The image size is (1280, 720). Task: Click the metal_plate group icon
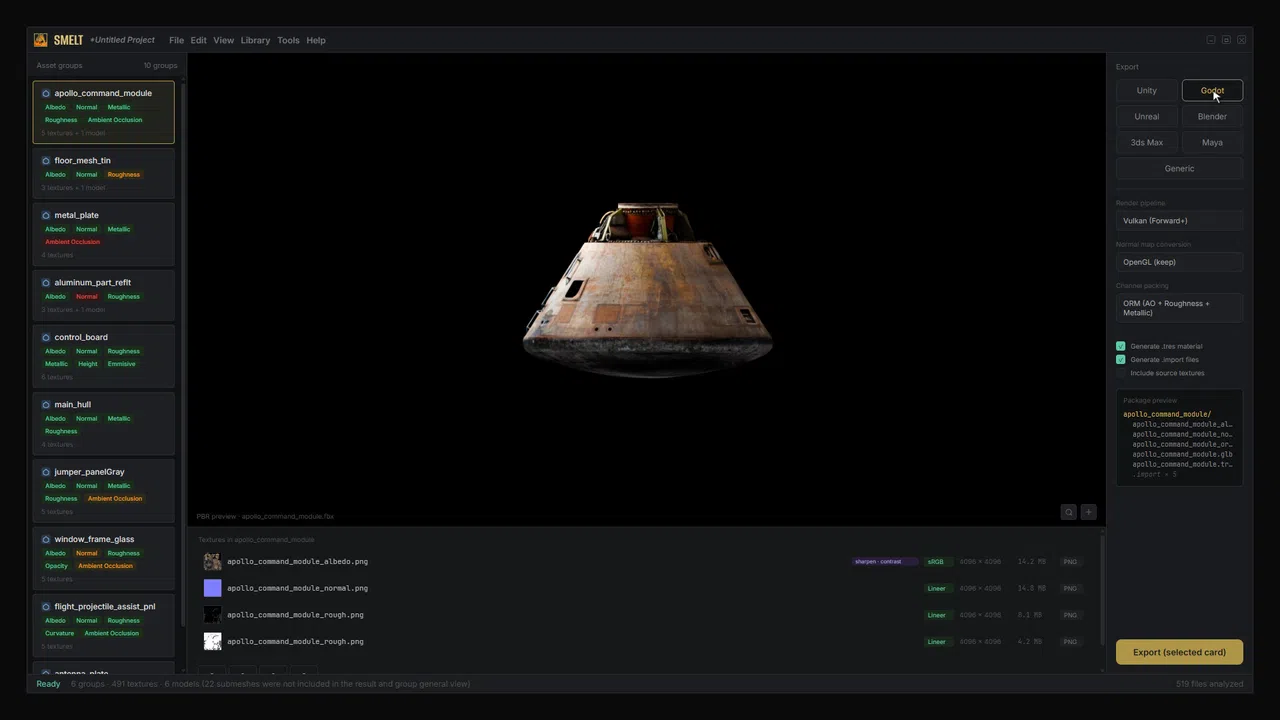click(46, 215)
